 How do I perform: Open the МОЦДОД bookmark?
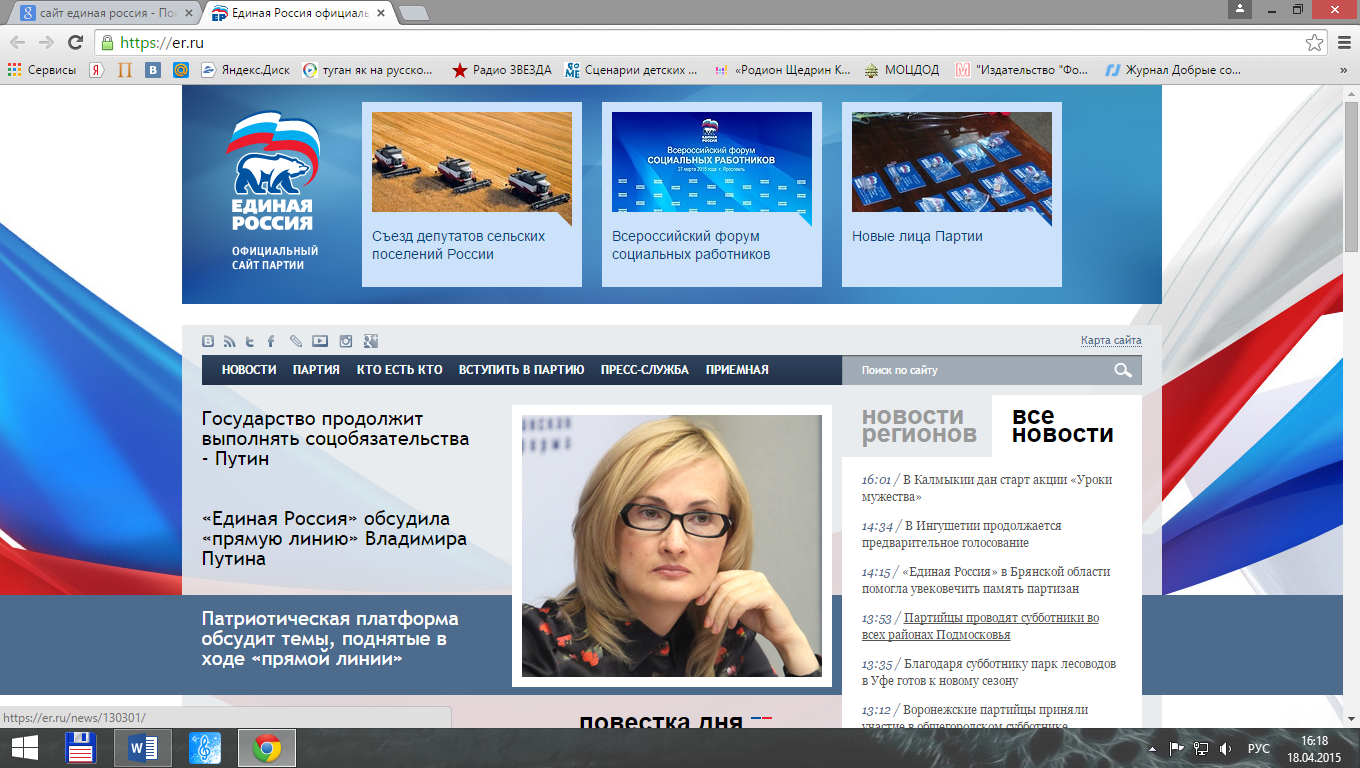pos(902,70)
